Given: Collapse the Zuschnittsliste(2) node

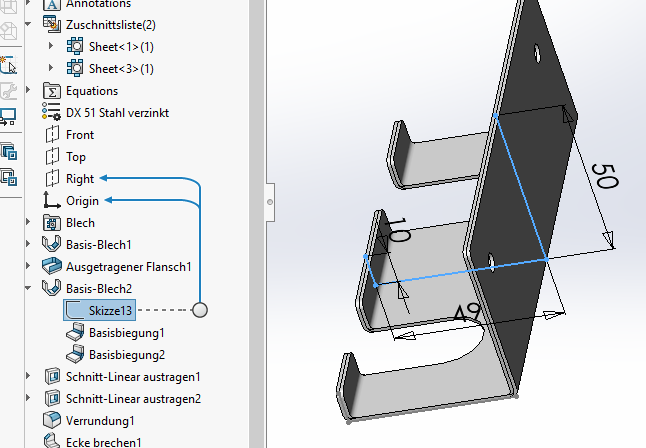Looking at the screenshot, I should pos(28,24).
